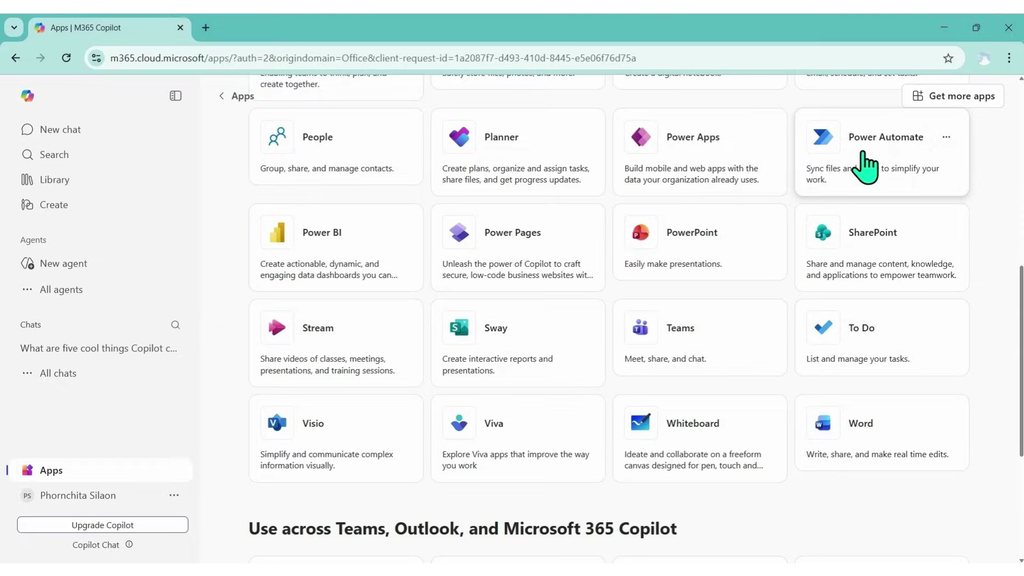Open the Power BI icon
This screenshot has width=1024, height=576.
277,232
